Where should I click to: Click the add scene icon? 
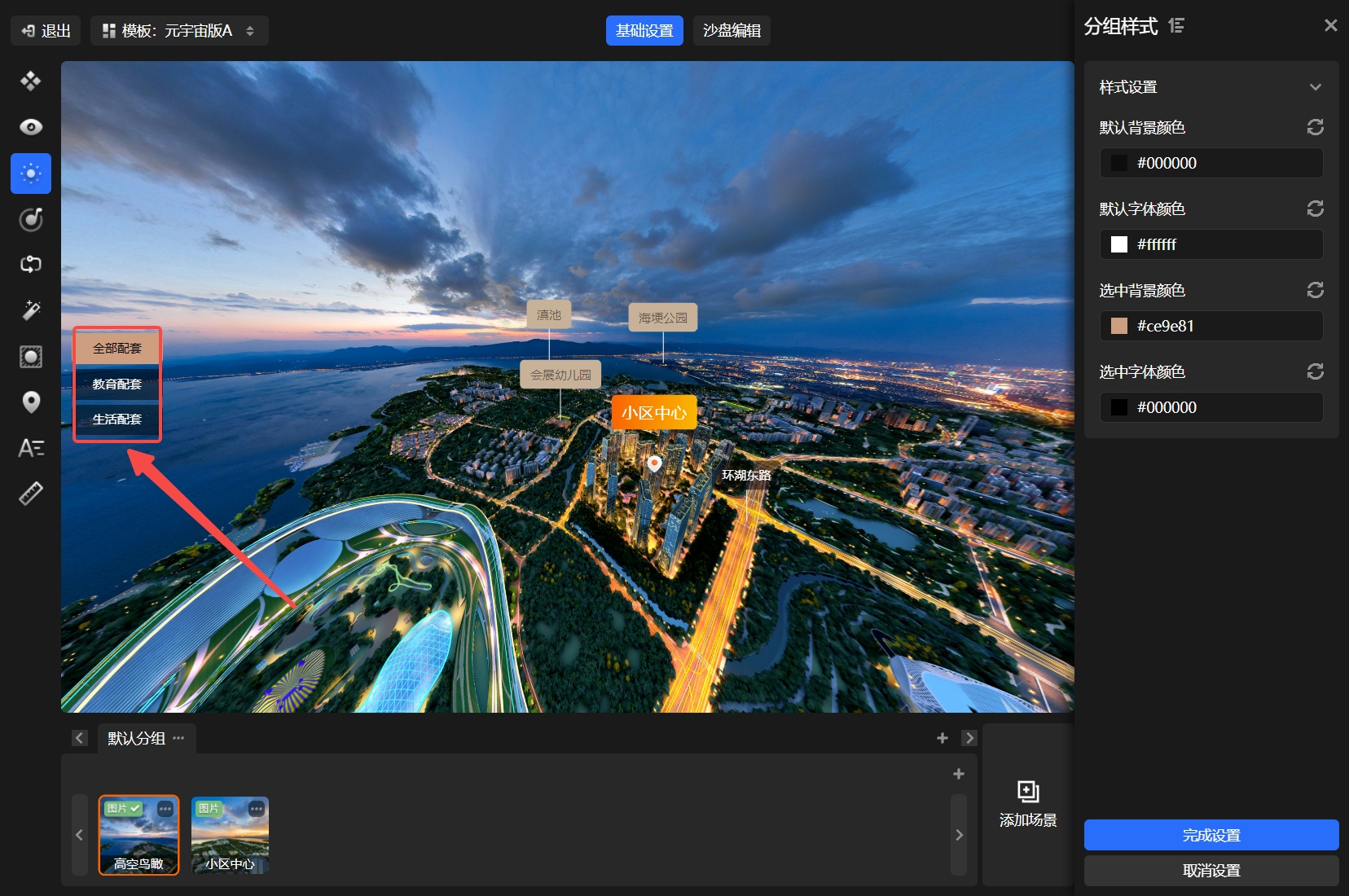coord(1028,792)
